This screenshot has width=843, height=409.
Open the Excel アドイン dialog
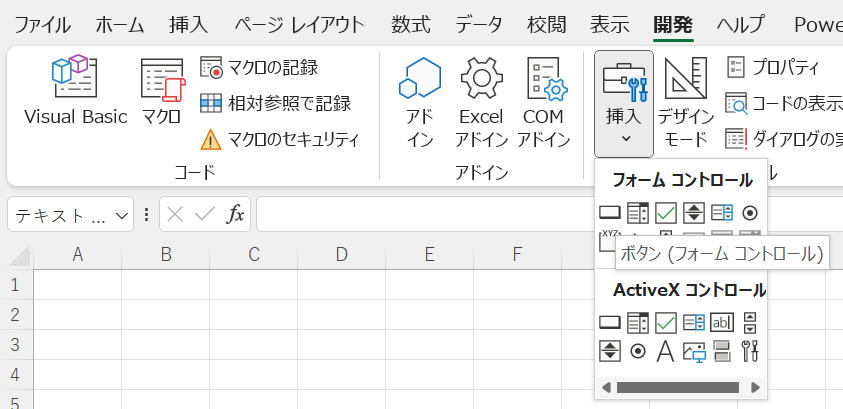481,103
